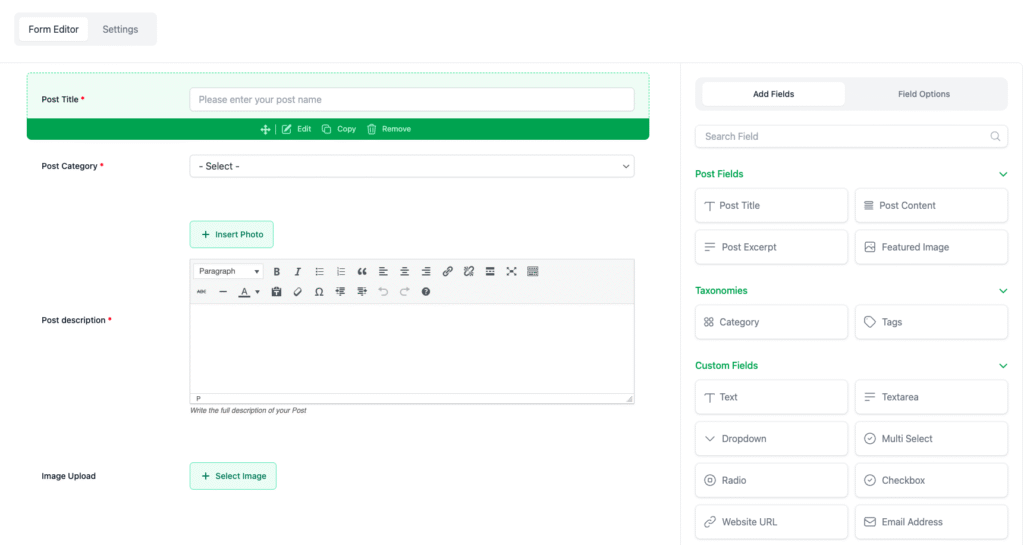Screen dimensions: 1024x545
Task: Click the special character omega icon
Action: (319, 292)
